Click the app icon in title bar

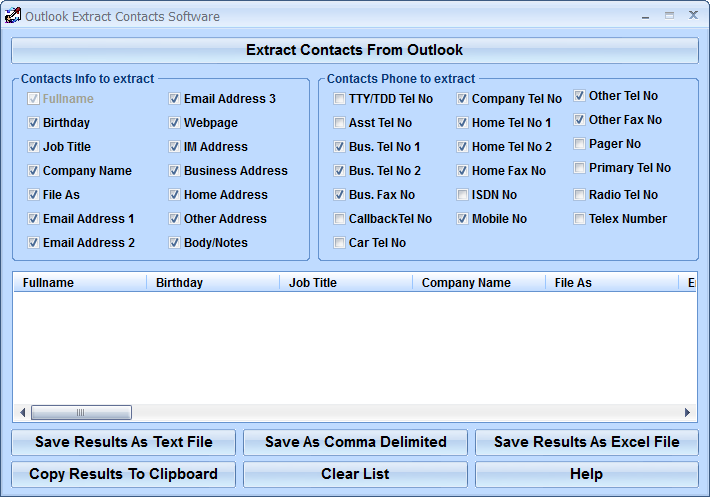tap(13, 16)
